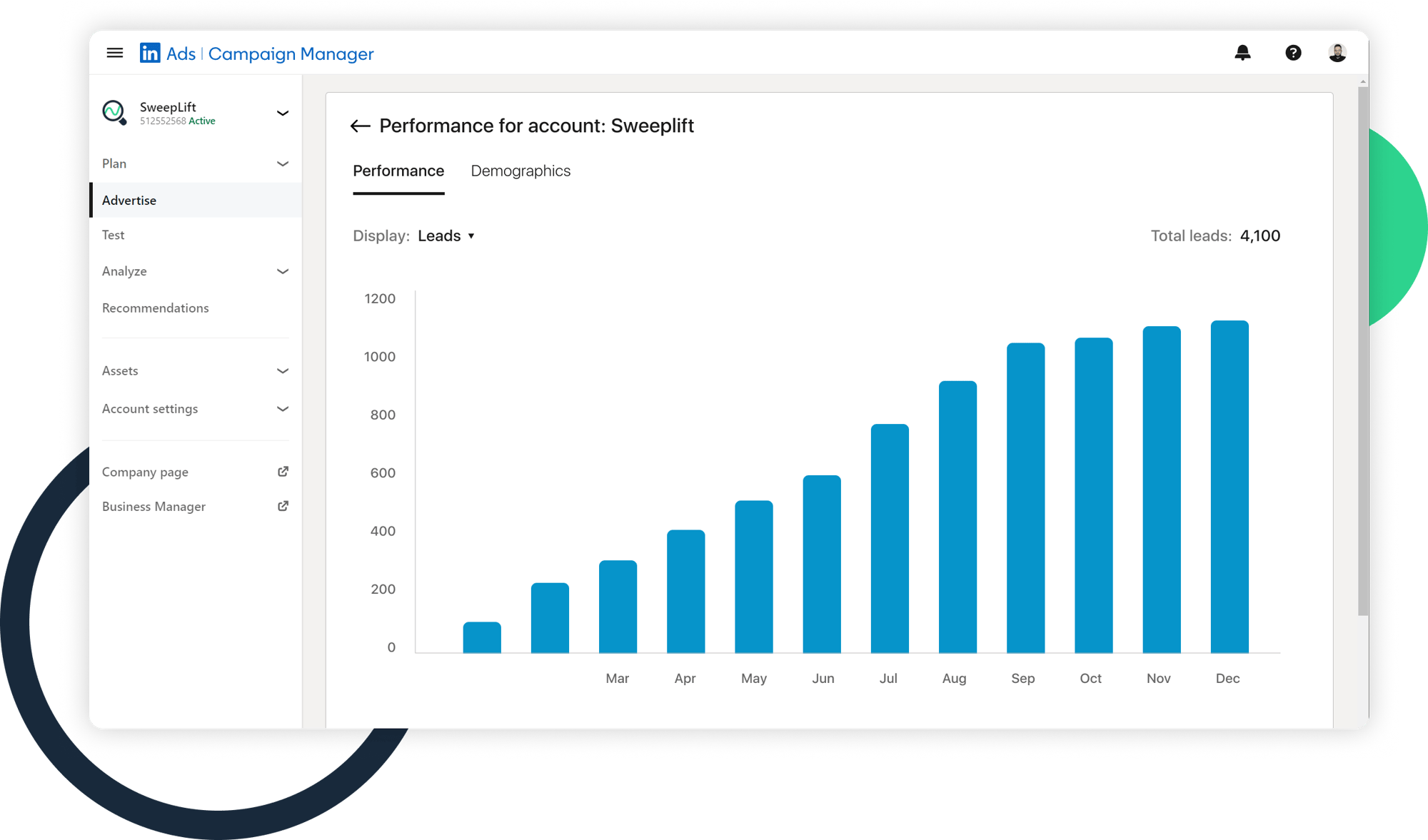1428x840 pixels.
Task: Click the November bar in chart
Action: click(x=1162, y=490)
